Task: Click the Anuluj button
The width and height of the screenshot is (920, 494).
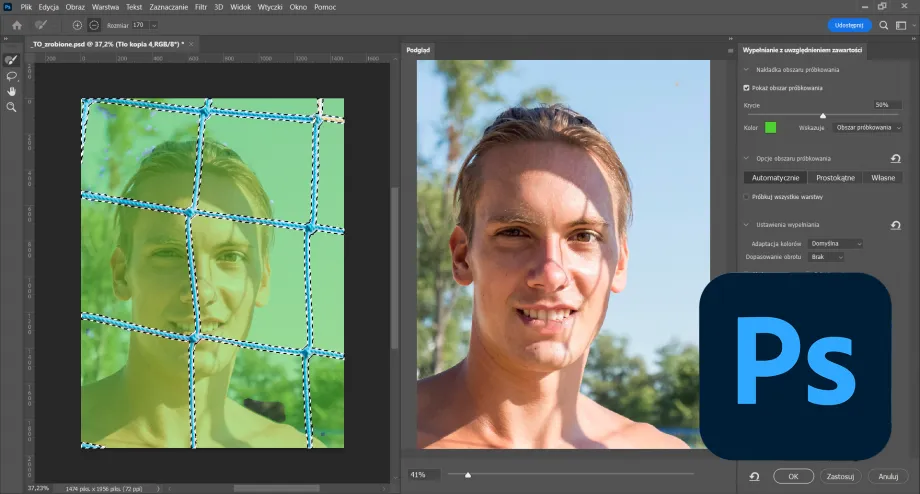Action: [888, 477]
